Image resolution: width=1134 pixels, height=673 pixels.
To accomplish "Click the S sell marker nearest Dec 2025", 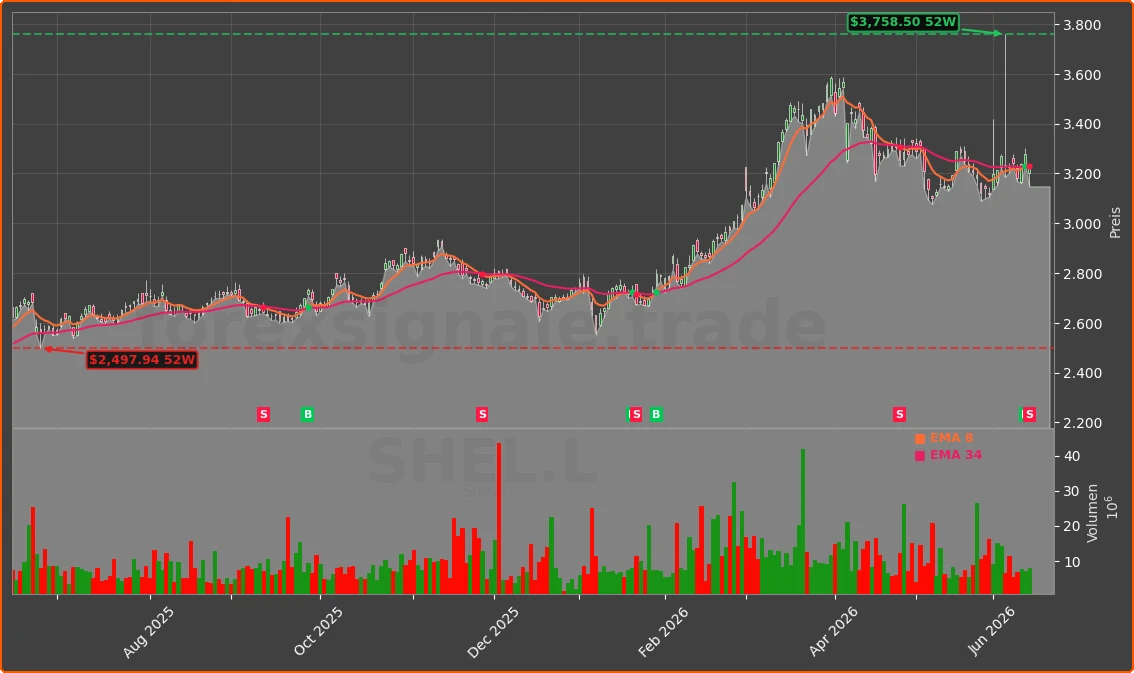I will (x=482, y=414).
